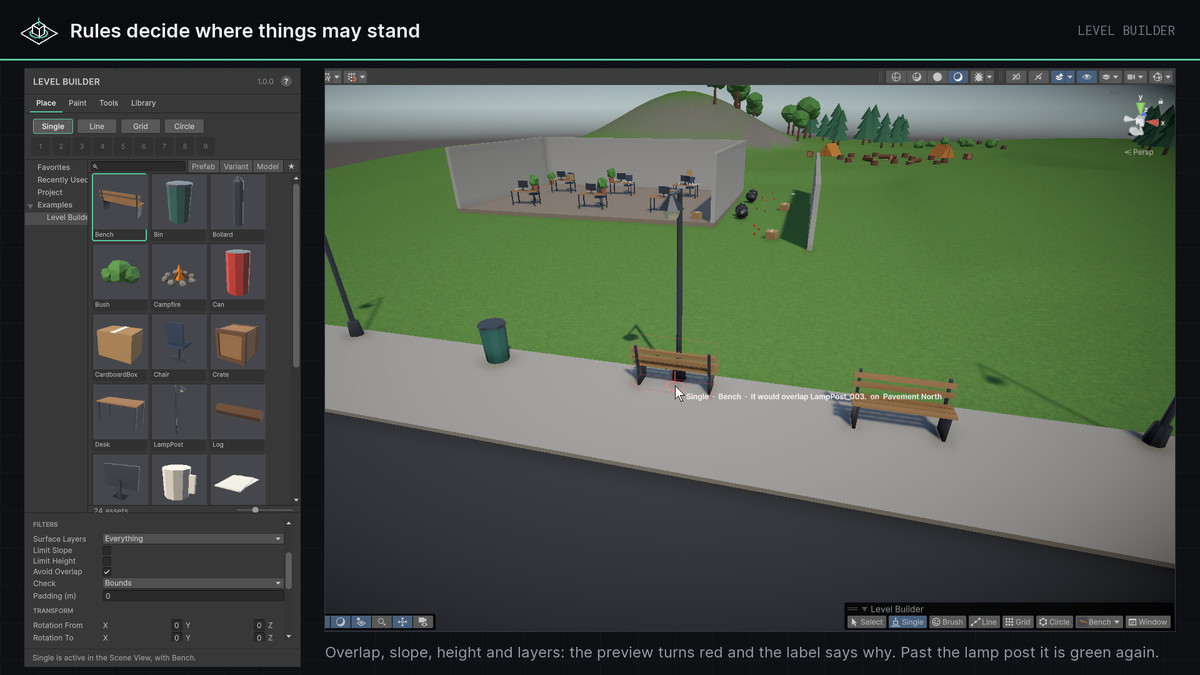Open the Bench asset dropdown in overlay
The image size is (1200, 675).
click(1099, 622)
